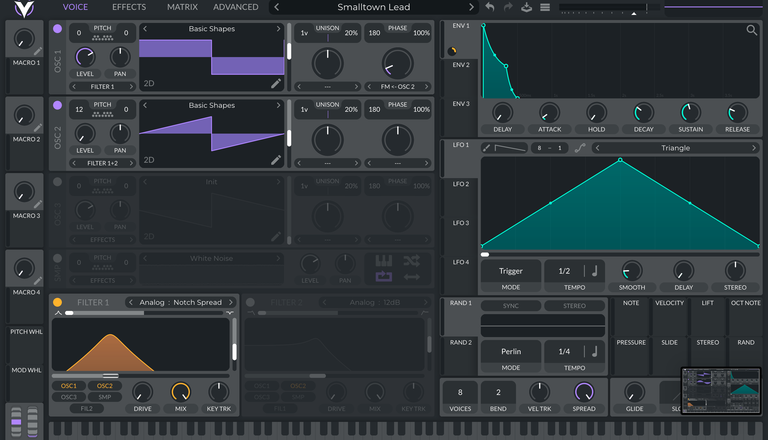The height and width of the screenshot is (440, 768).
Task: Open the OSC 1 FILTER 1 destination selector
Action: click(x=102, y=87)
